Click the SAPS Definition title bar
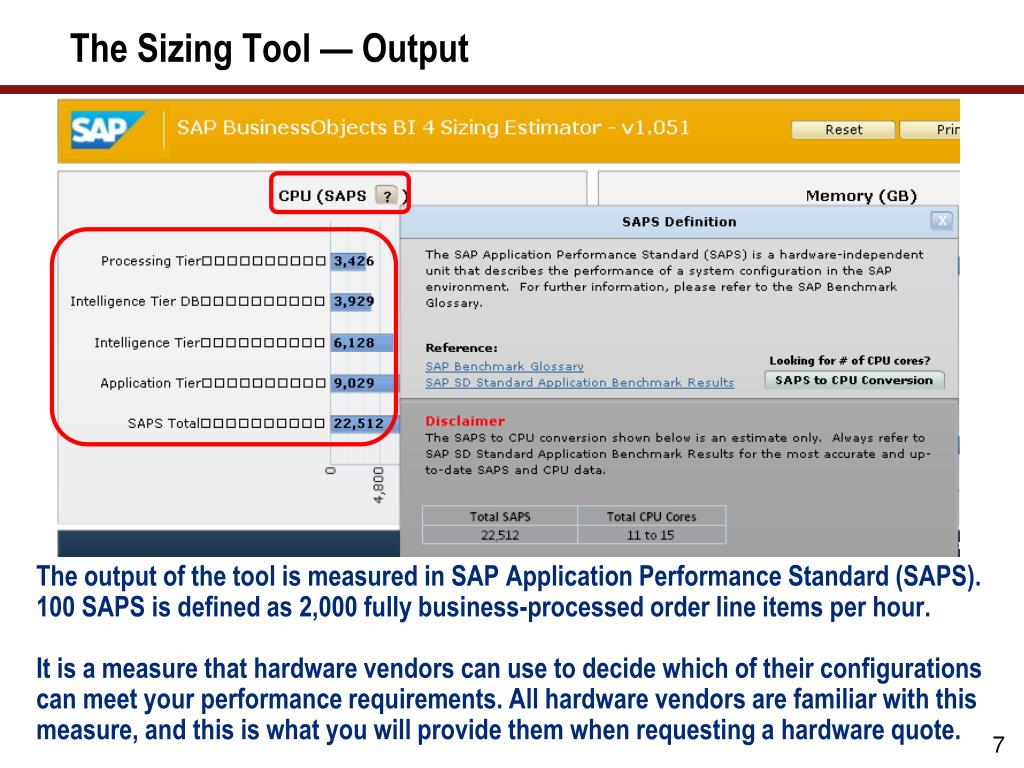 pos(679,221)
